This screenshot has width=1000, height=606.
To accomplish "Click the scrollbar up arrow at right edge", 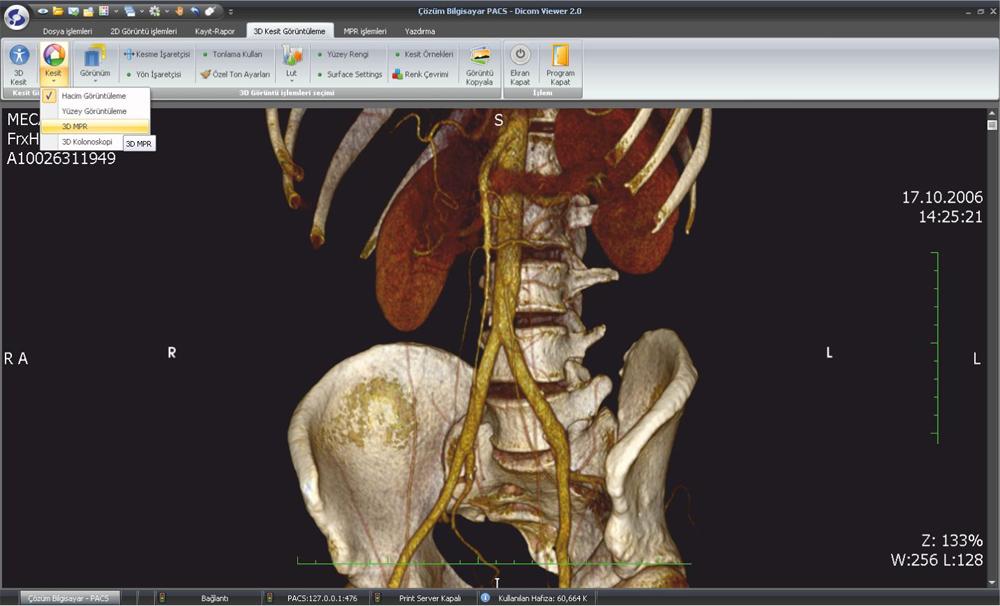I will 992,114.
